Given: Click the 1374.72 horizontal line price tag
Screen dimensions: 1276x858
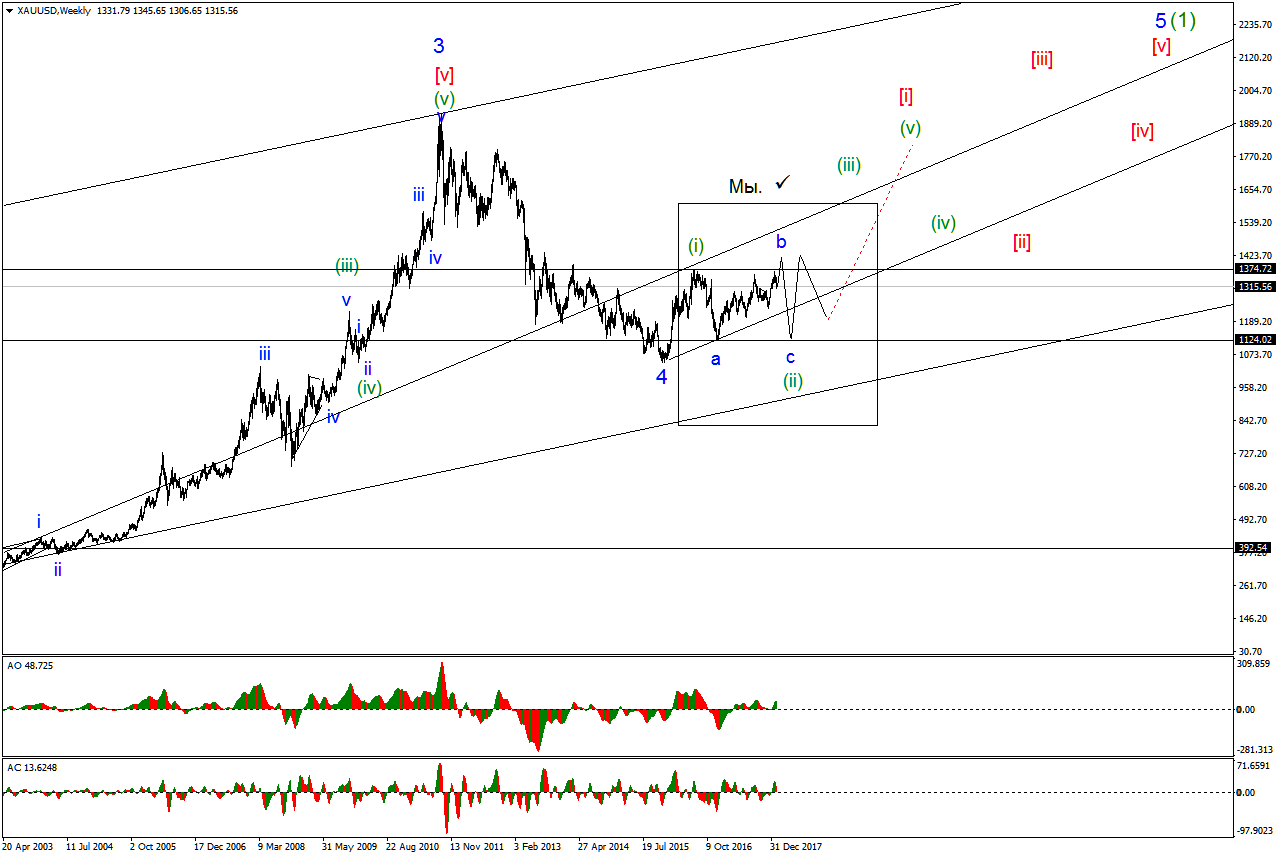Looking at the screenshot, I should coord(1254,268).
